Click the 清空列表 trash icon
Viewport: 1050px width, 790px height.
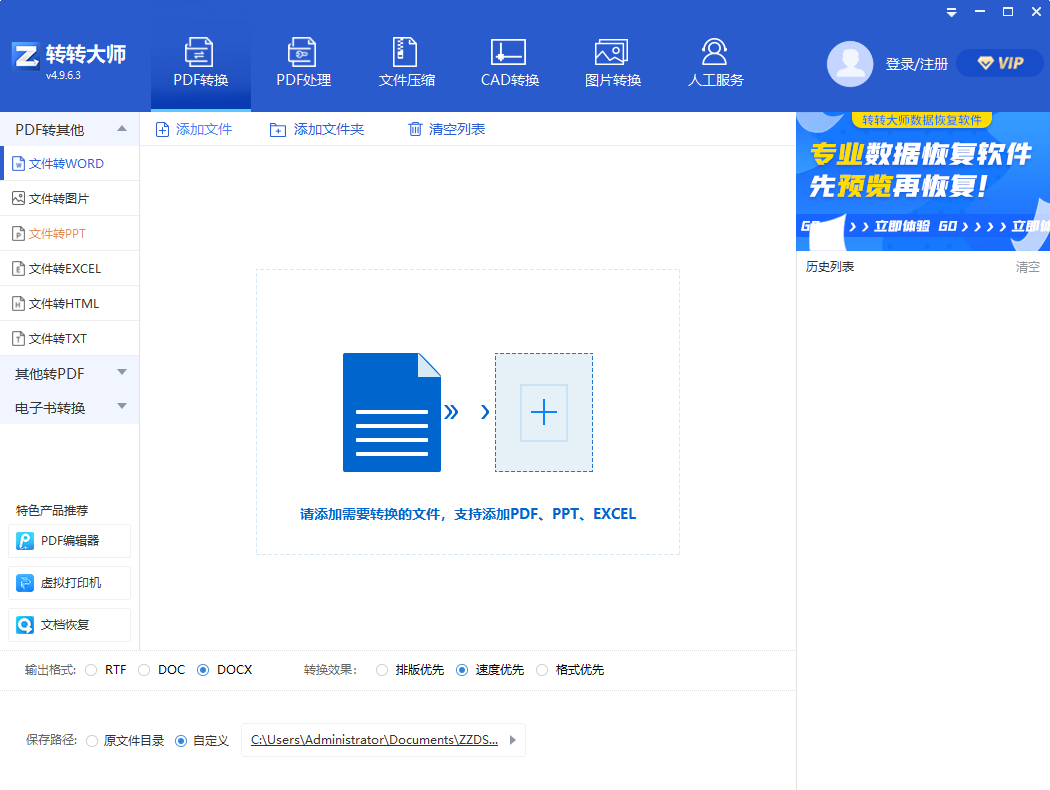[415, 129]
